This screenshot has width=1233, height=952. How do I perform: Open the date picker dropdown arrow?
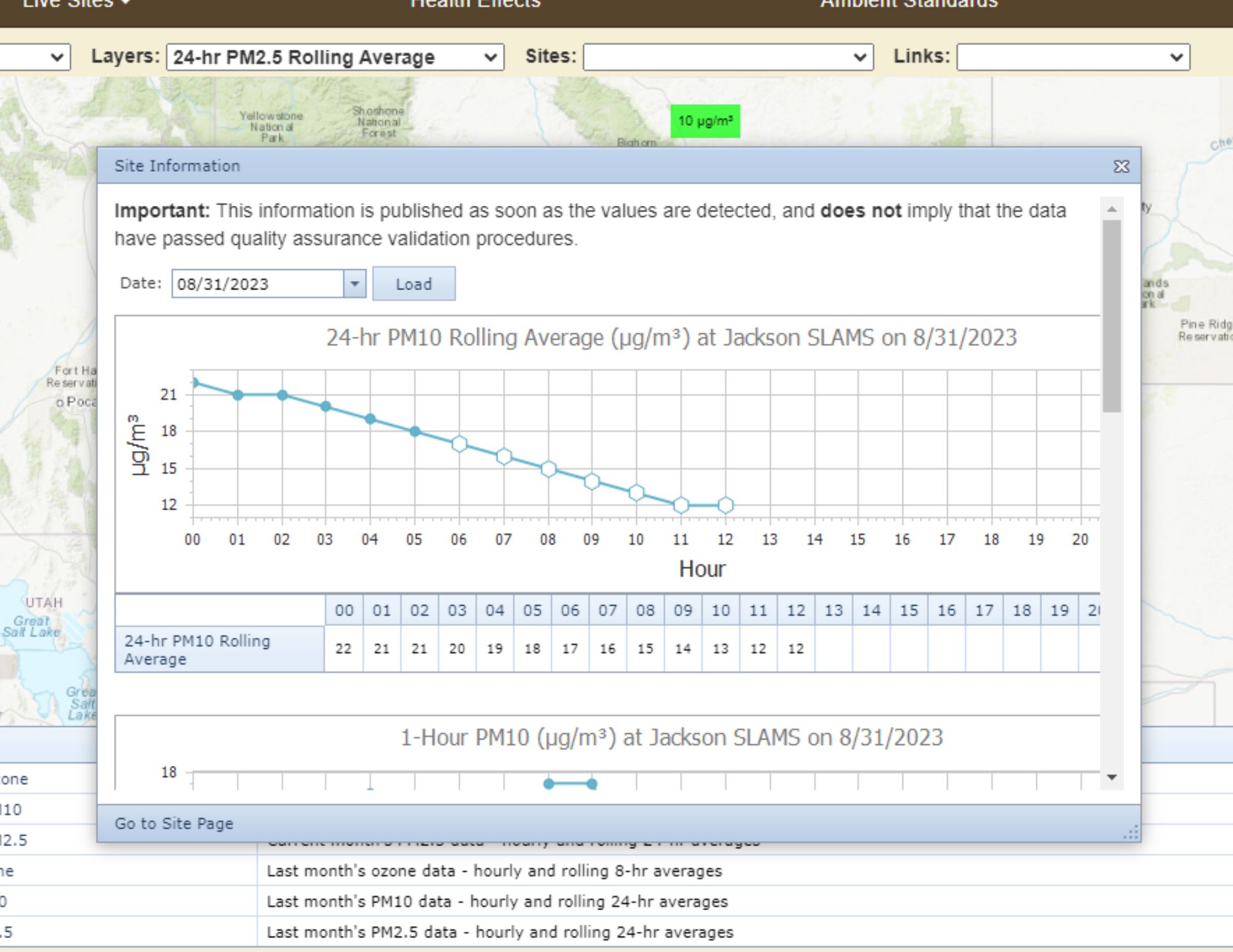tap(354, 284)
